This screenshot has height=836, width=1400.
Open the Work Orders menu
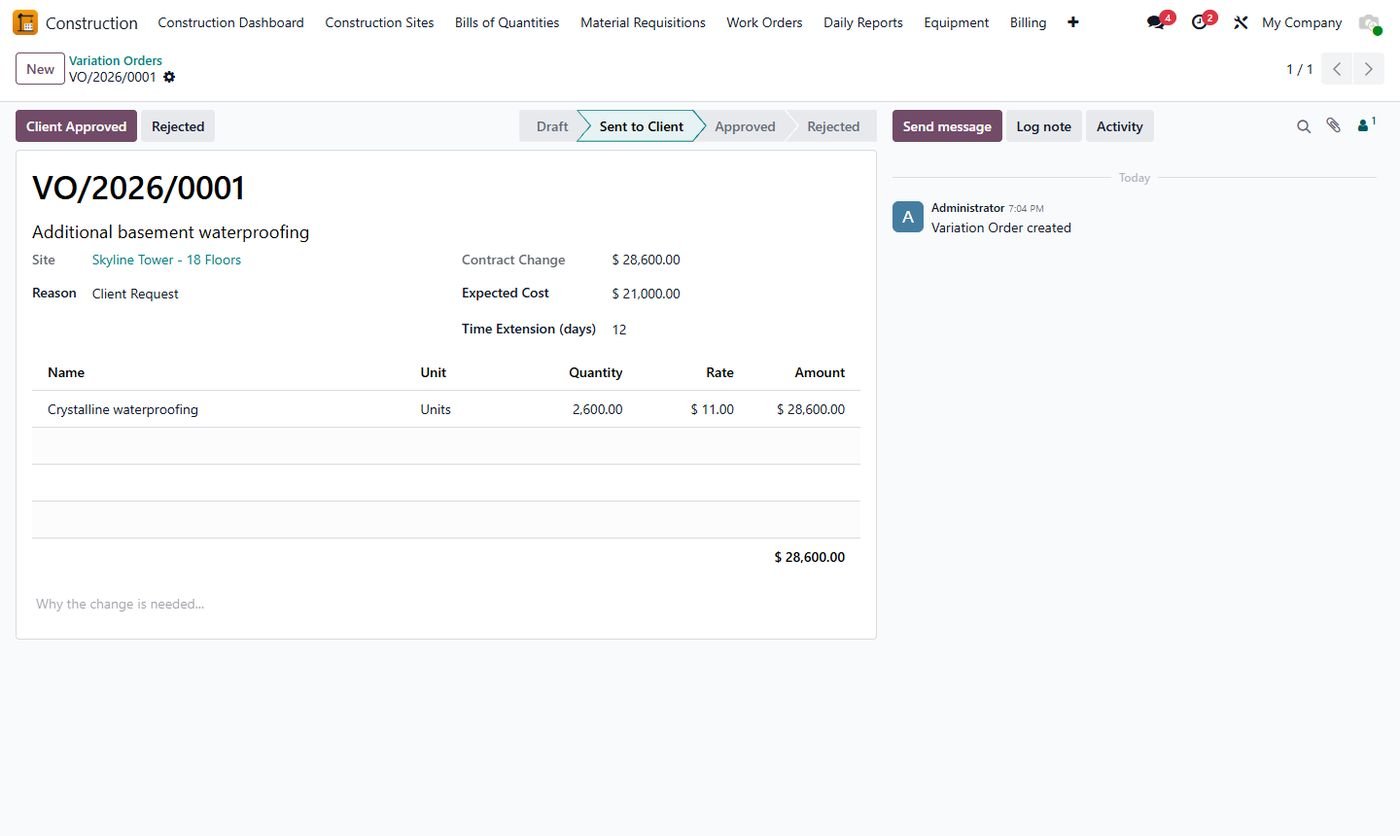click(764, 22)
